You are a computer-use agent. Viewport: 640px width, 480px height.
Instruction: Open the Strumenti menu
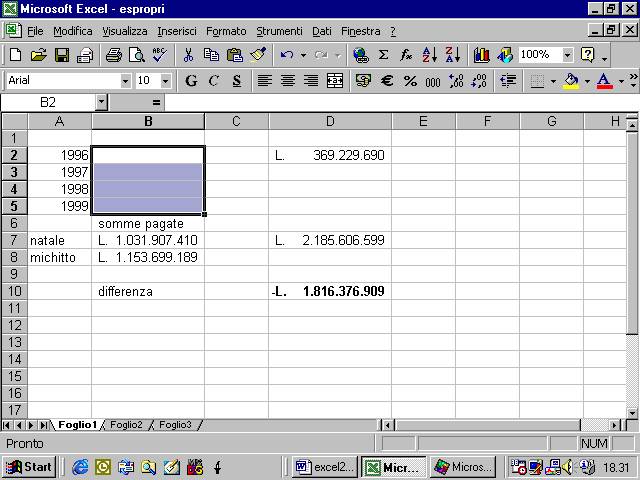(279, 31)
